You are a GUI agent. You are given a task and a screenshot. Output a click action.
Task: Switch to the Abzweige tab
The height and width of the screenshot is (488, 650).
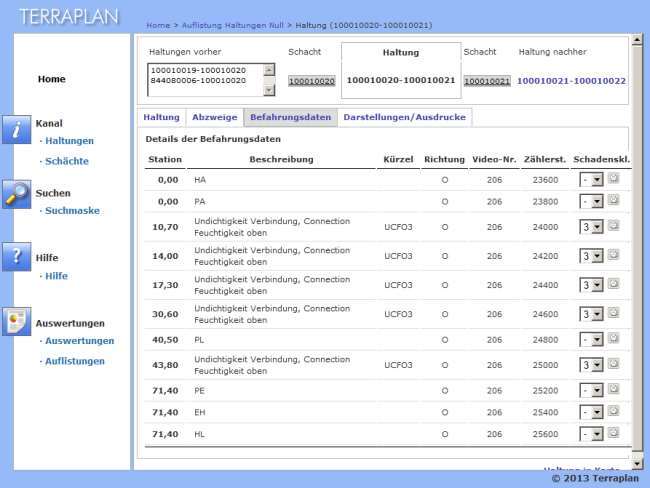tap(215, 117)
